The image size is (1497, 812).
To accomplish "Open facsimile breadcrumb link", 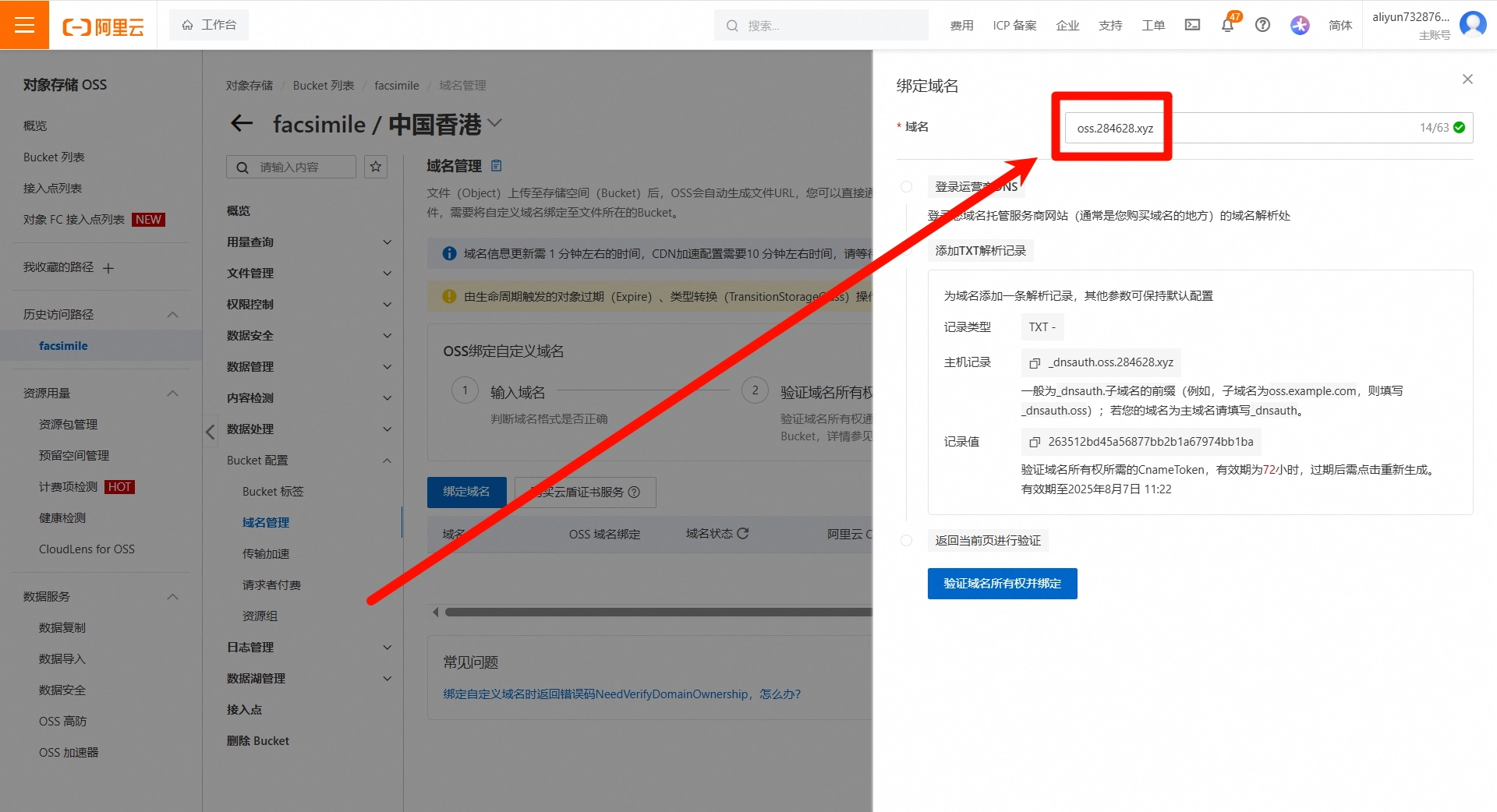I will [396, 85].
